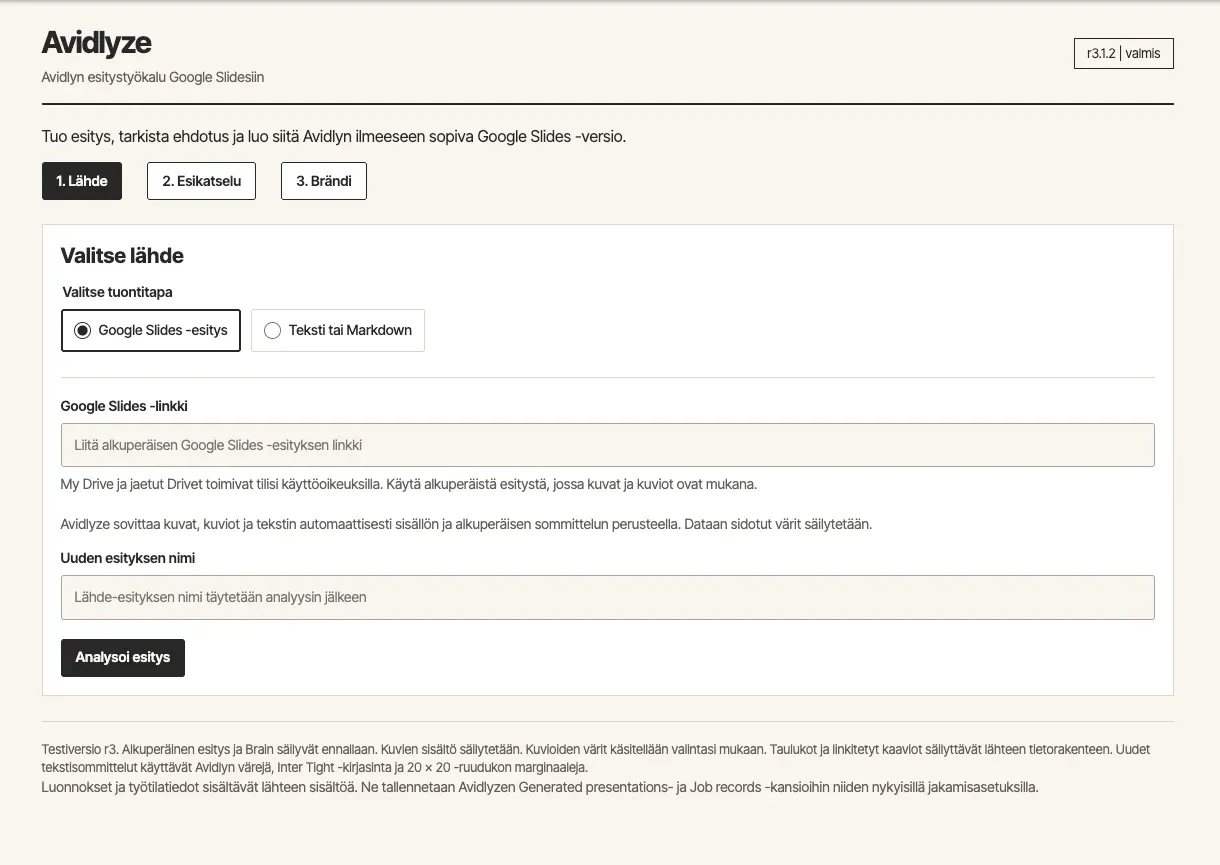Click the My Drive ja jaetut Drivet help text

[x=409, y=484]
